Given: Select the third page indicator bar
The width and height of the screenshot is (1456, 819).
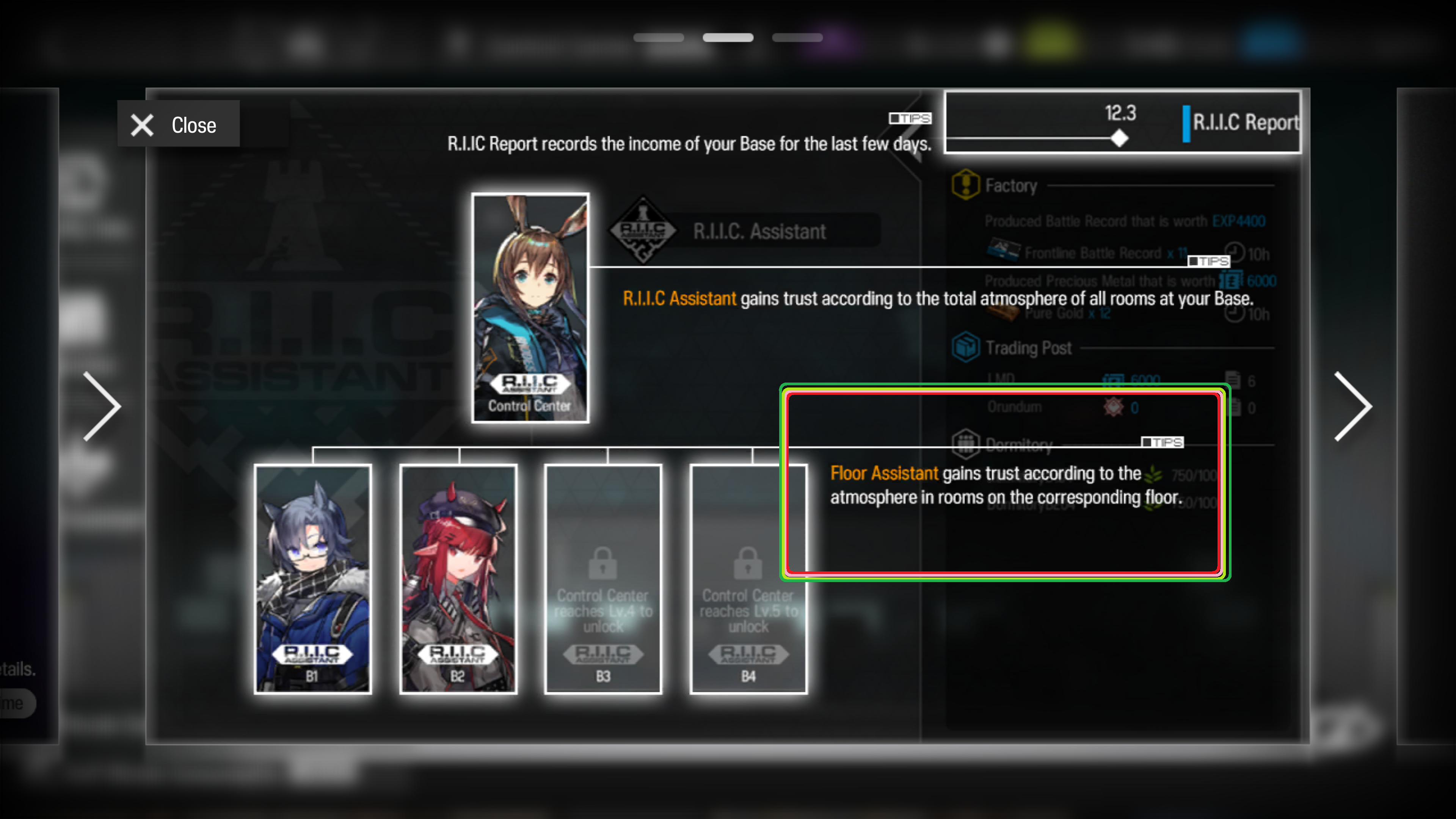Looking at the screenshot, I should (797, 38).
